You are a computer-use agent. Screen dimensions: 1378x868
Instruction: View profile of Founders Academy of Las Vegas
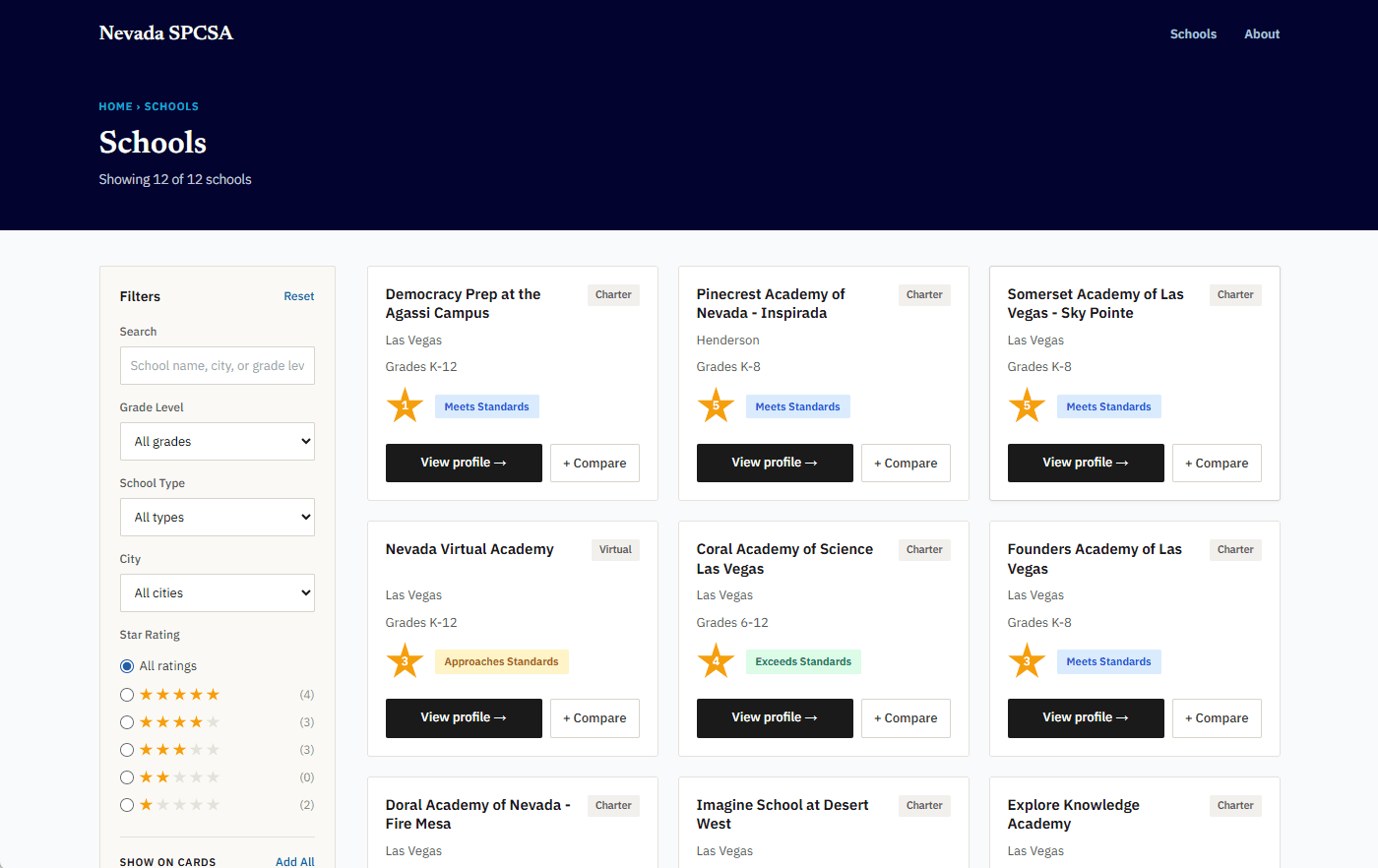coord(1086,718)
